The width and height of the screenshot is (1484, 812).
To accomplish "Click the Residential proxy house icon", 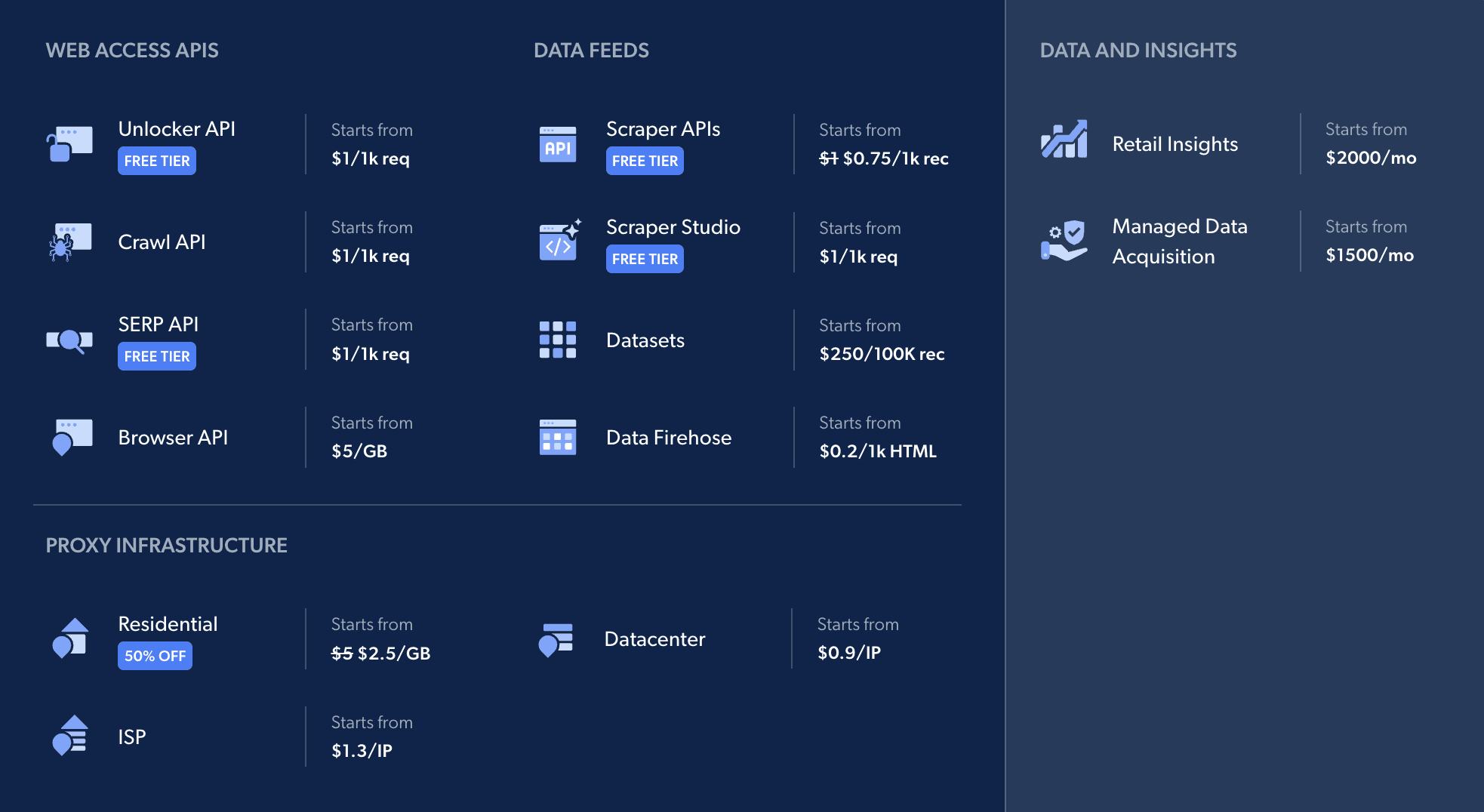I will 70,638.
